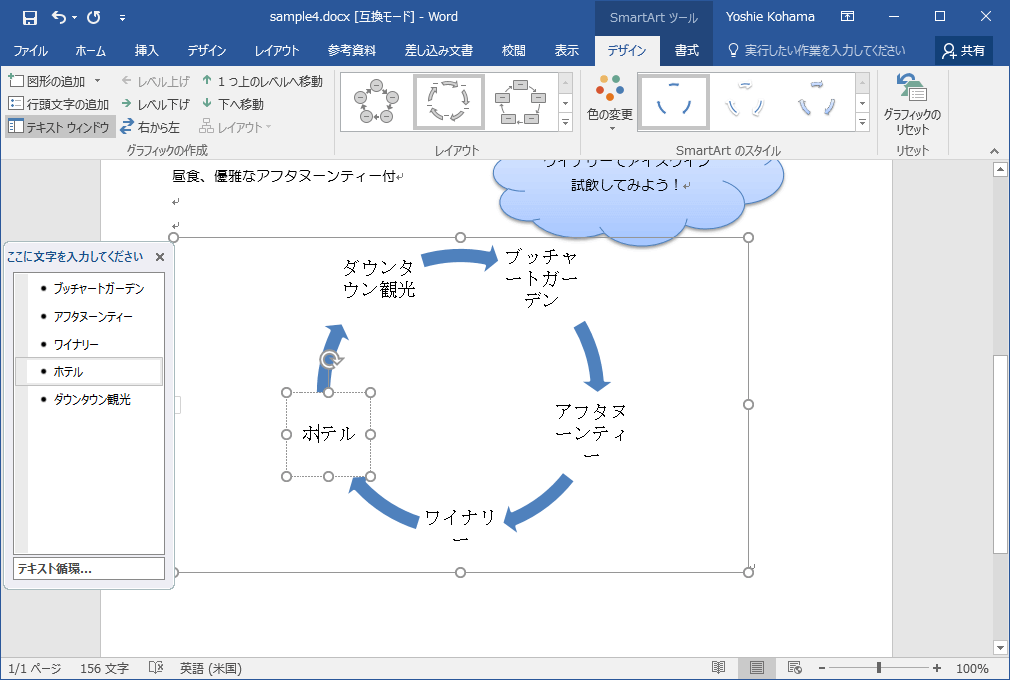1010x680 pixels.
Task: Expand the 図形の追加 dropdown arrow
Action: coord(98,81)
